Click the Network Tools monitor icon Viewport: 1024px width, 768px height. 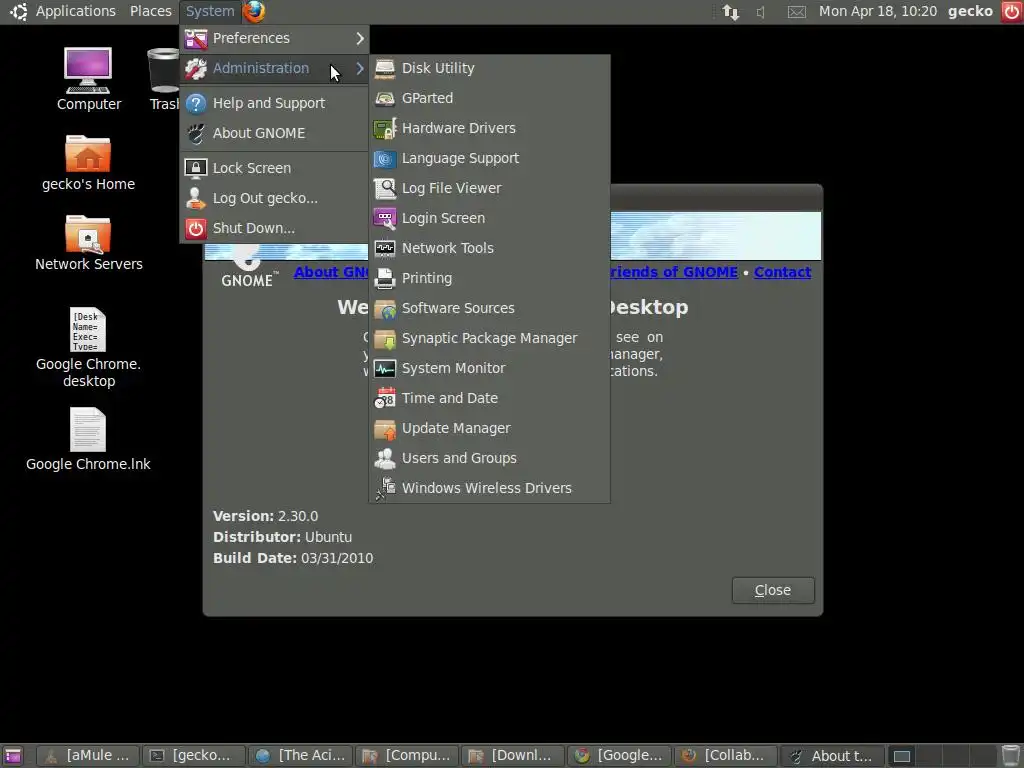pyautogui.click(x=385, y=248)
